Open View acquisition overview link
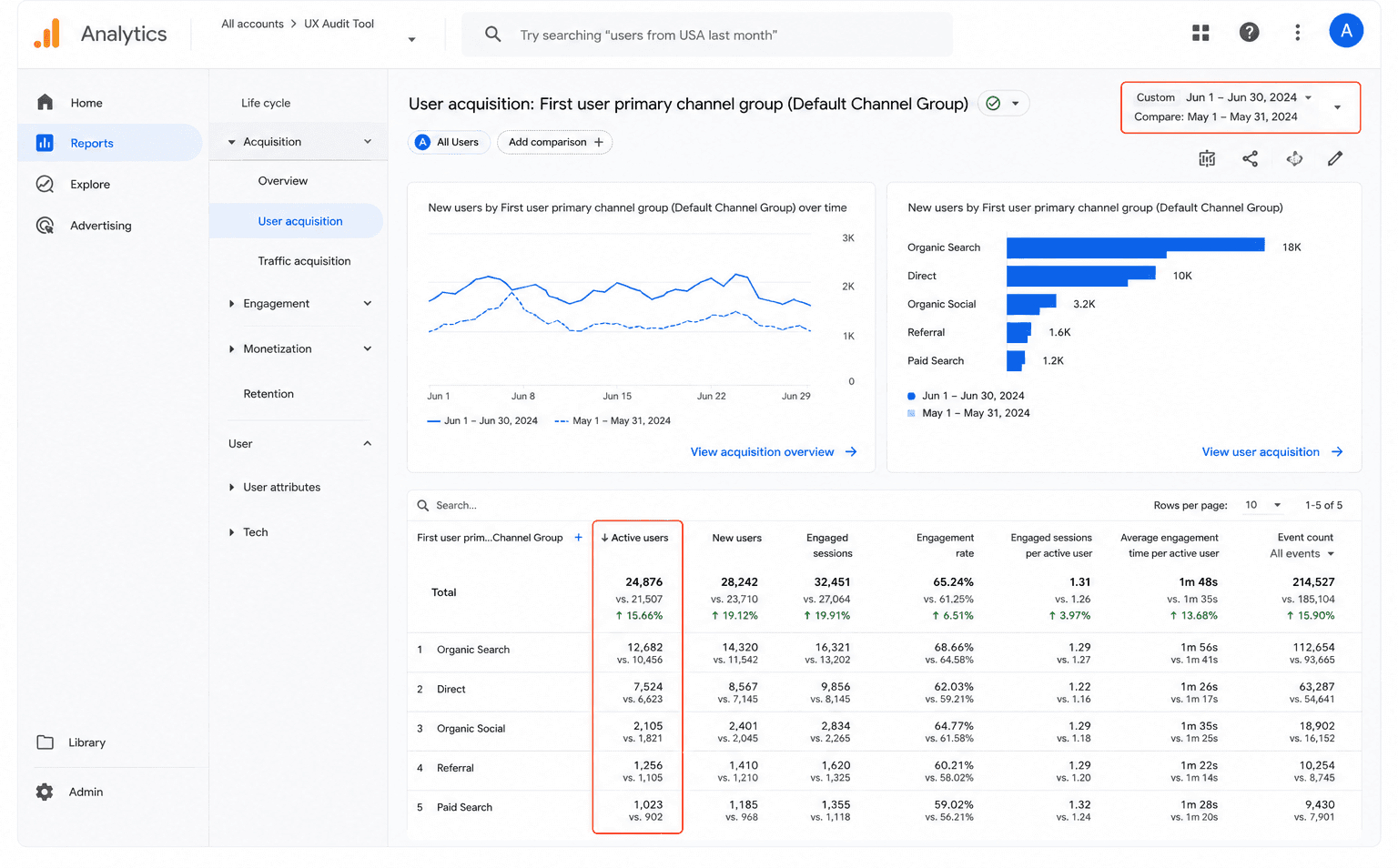 point(762,452)
